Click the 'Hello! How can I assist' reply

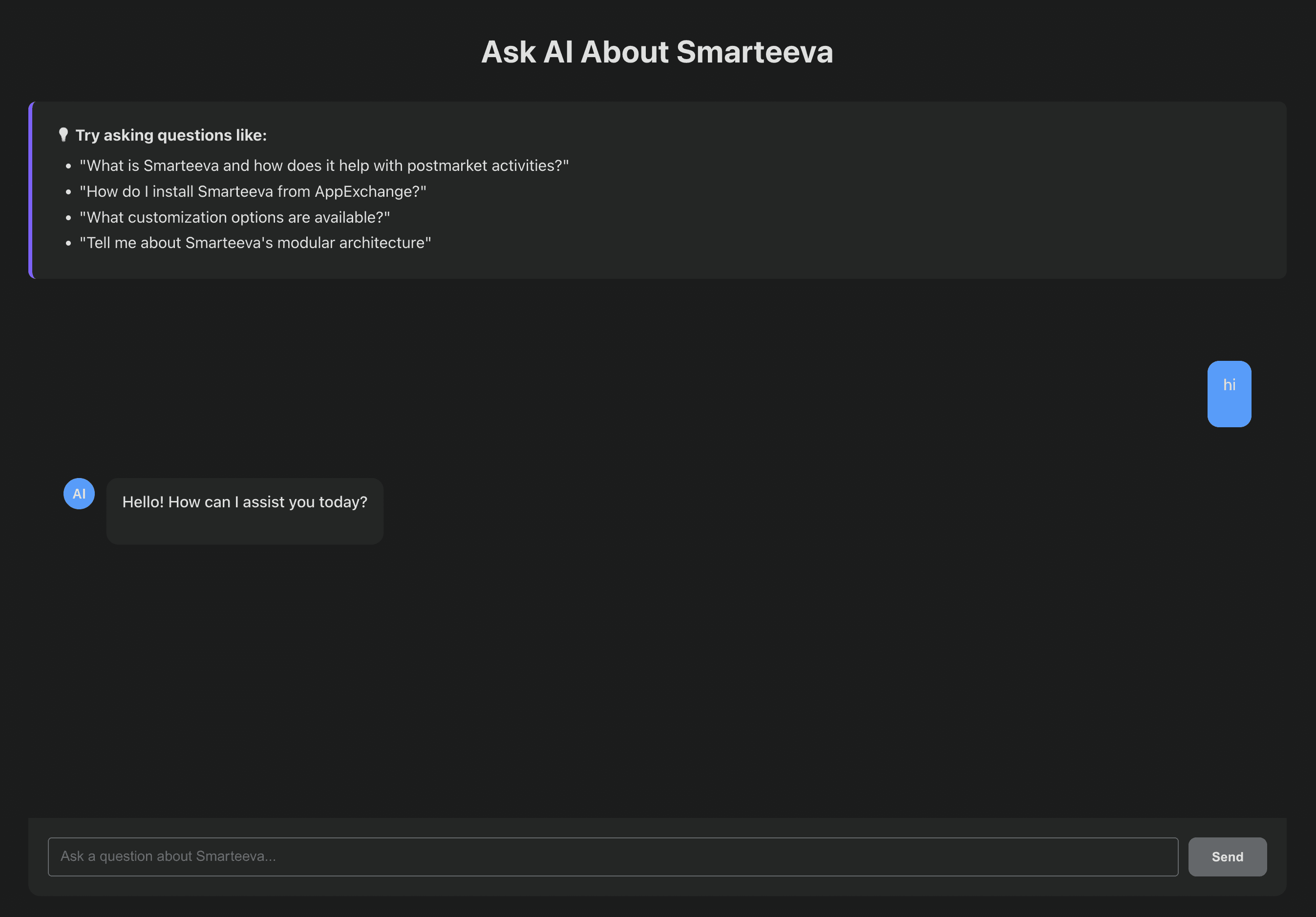tap(245, 502)
